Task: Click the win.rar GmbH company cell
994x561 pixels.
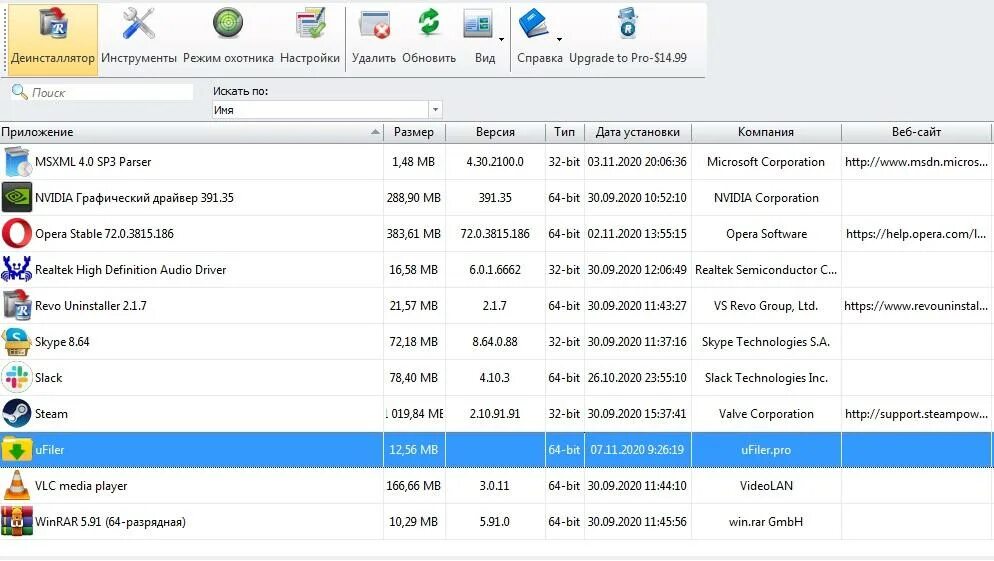Action: point(766,522)
